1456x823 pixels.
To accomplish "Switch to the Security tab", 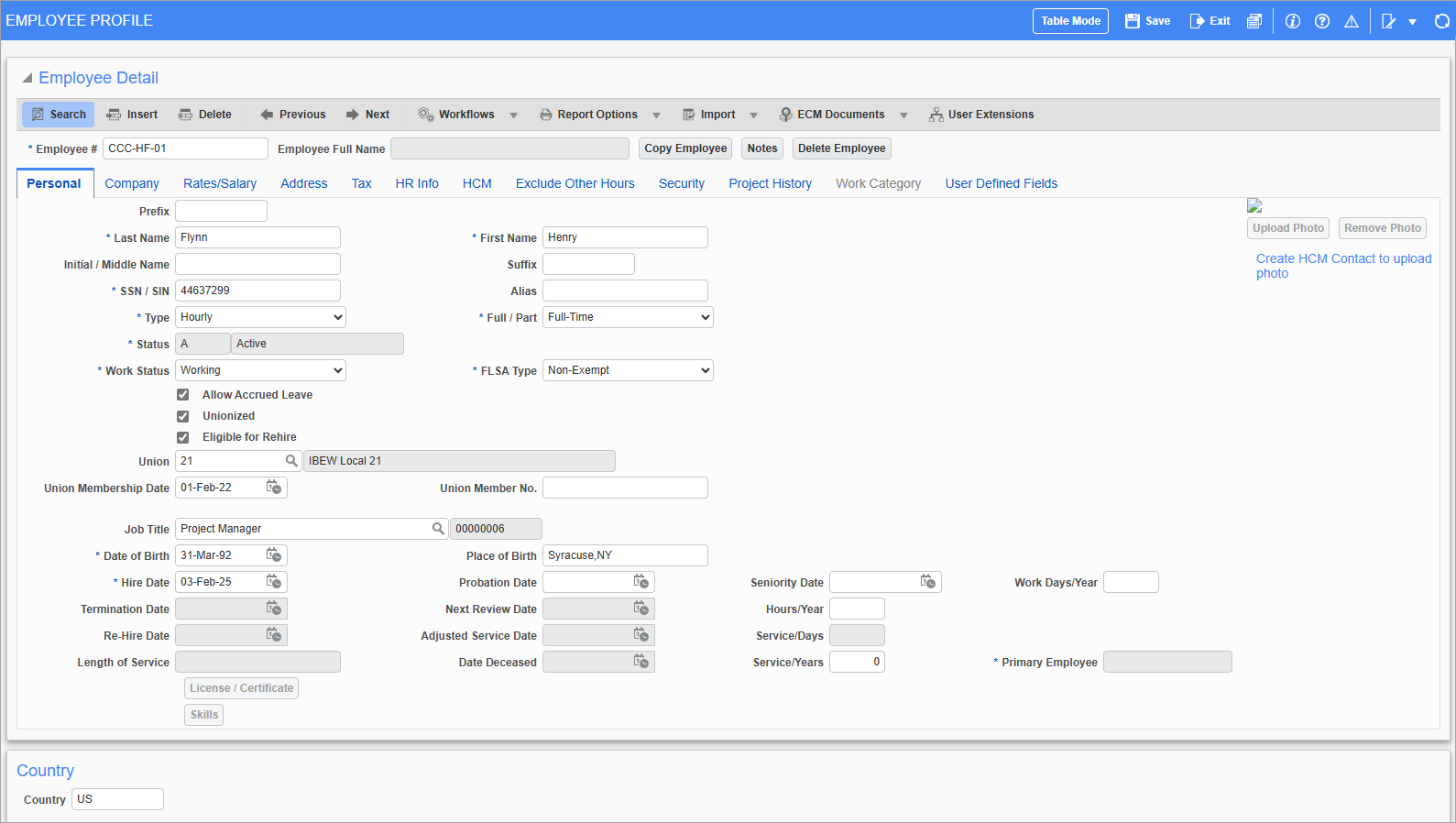I will pyautogui.click(x=682, y=183).
